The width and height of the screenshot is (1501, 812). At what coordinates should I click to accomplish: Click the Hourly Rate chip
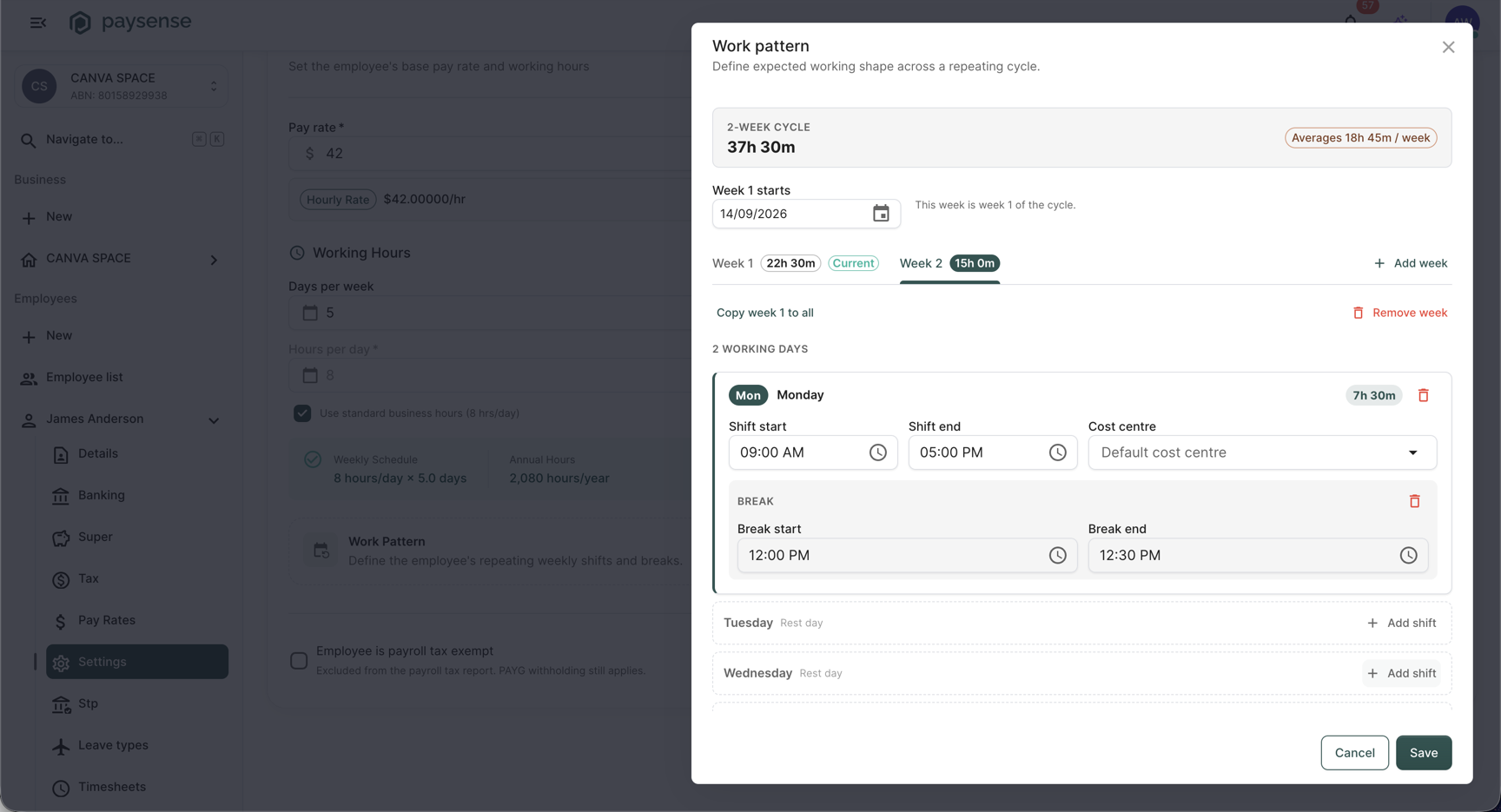338,200
